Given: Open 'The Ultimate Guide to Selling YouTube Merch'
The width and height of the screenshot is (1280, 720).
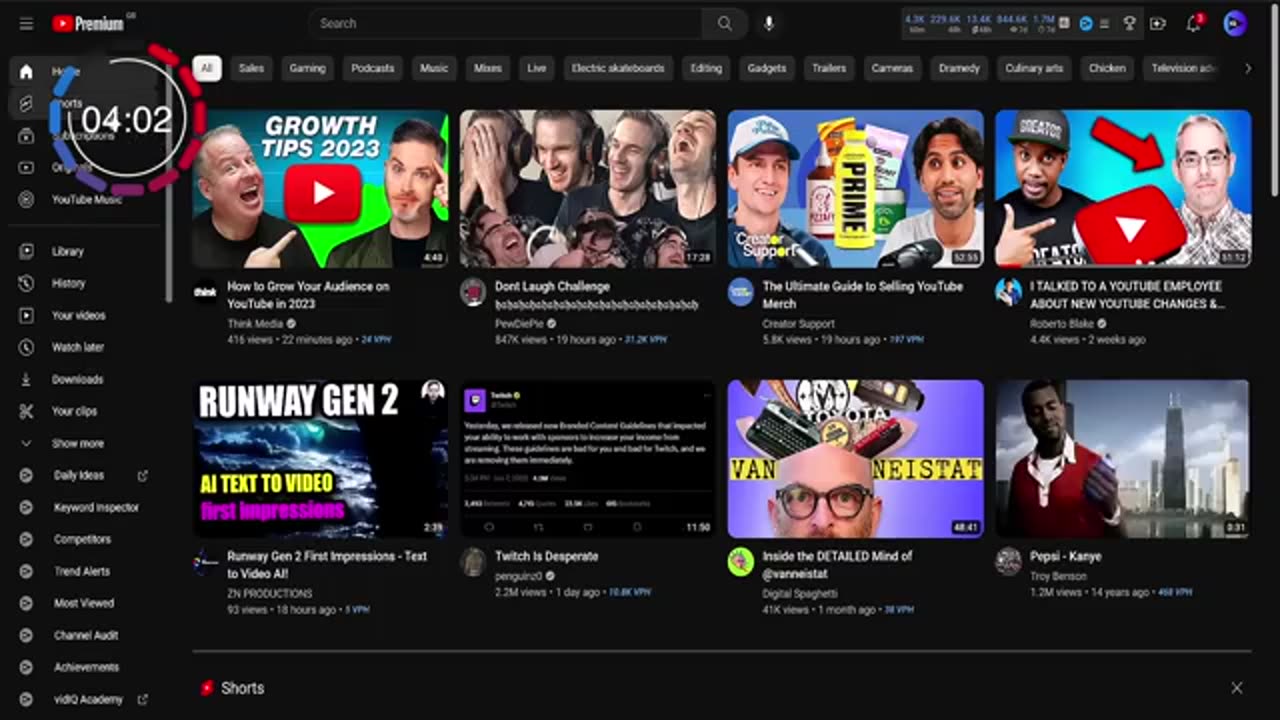Looking at the screenshot, I should pos(863,295).
